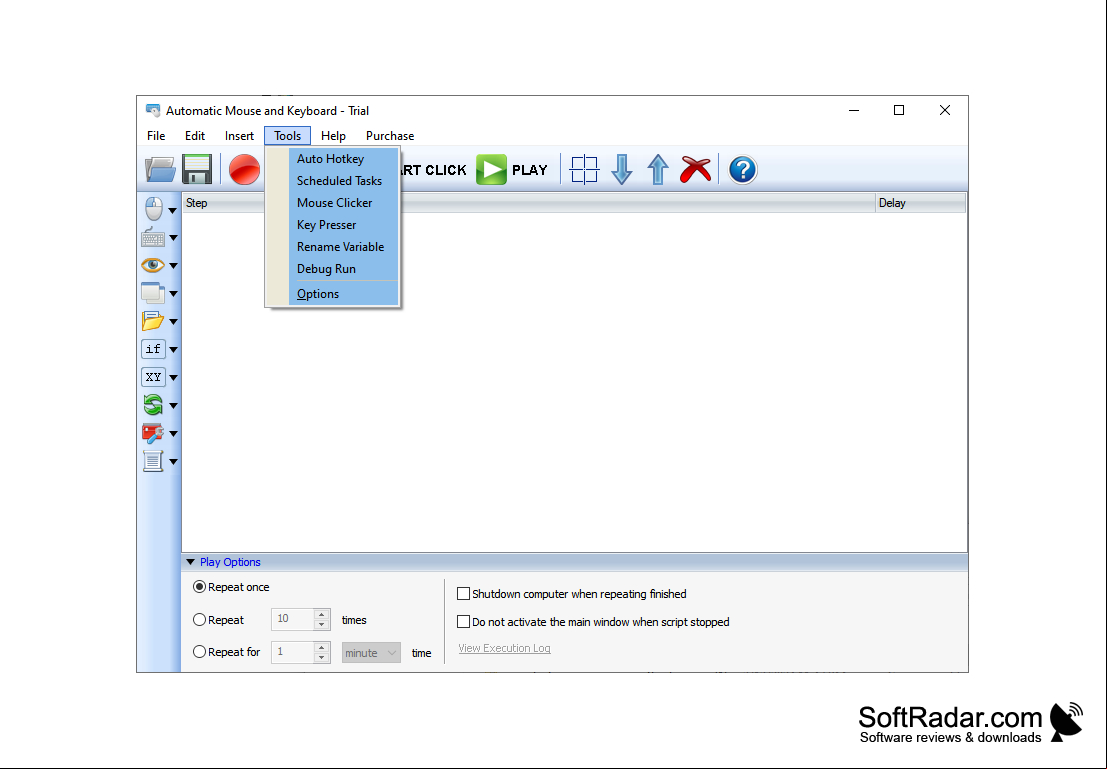
Task: Open the View Execution Log link
Action: click(504, 648)
